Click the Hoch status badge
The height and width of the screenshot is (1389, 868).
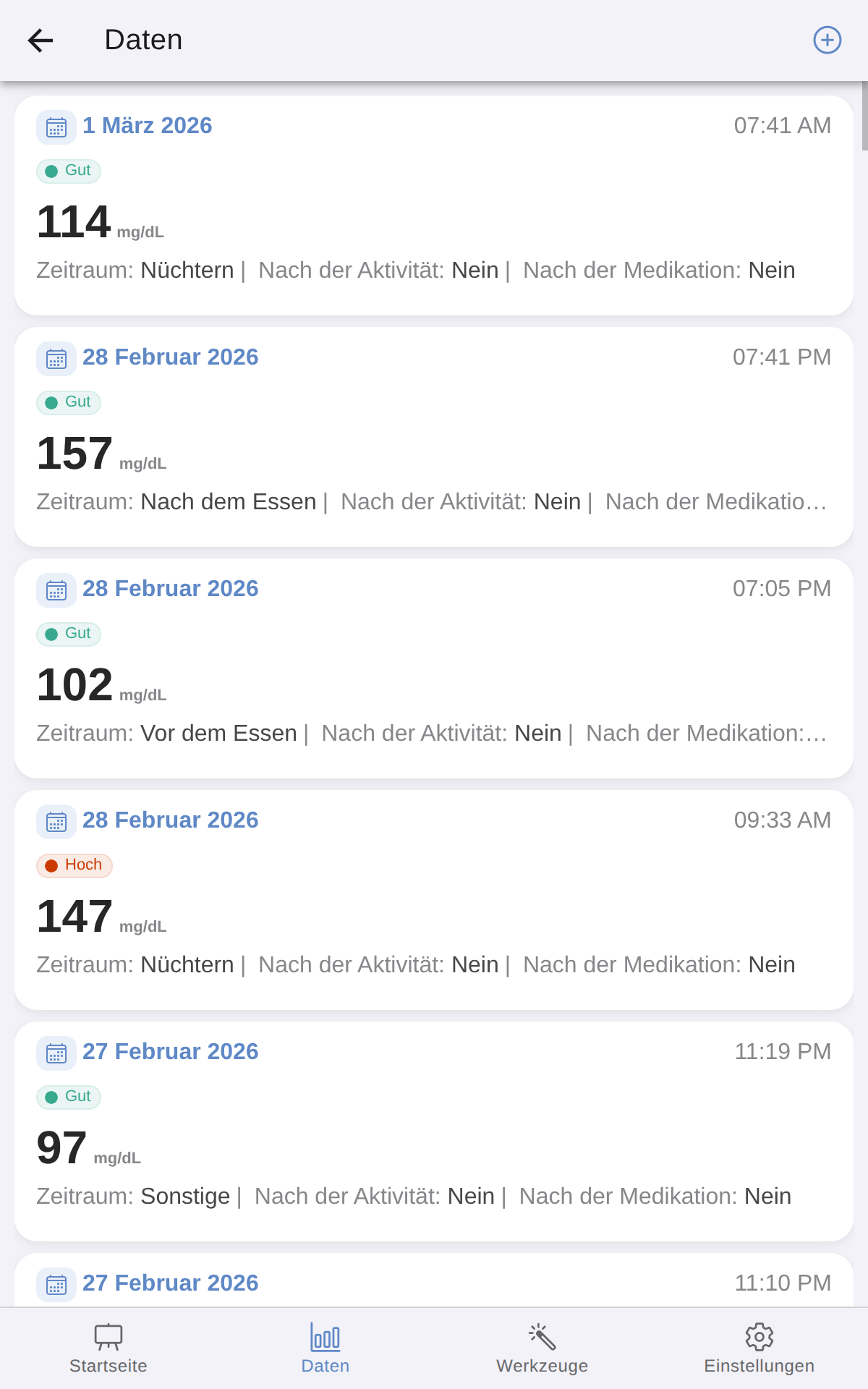(75, 865)
